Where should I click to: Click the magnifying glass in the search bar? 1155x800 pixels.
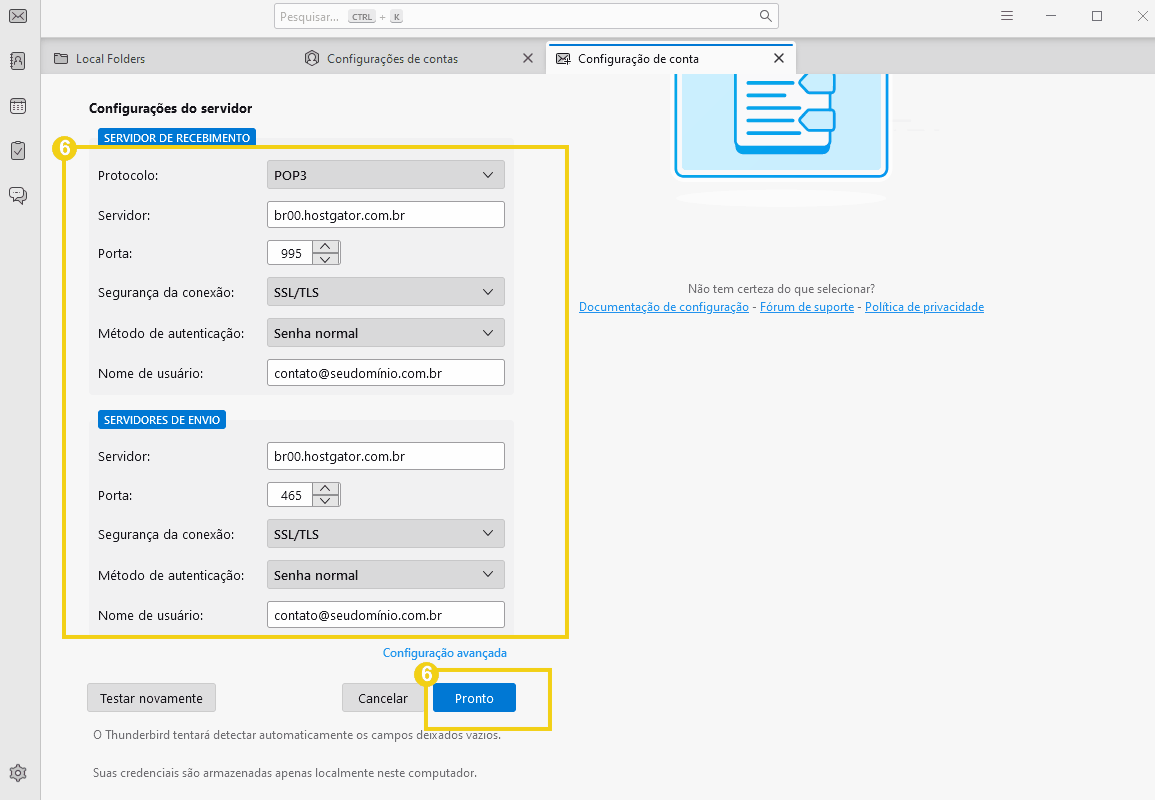[x=765, y=15]
